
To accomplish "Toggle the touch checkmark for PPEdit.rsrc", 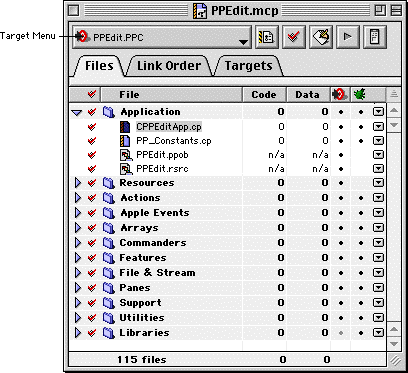I will point(92,169).
